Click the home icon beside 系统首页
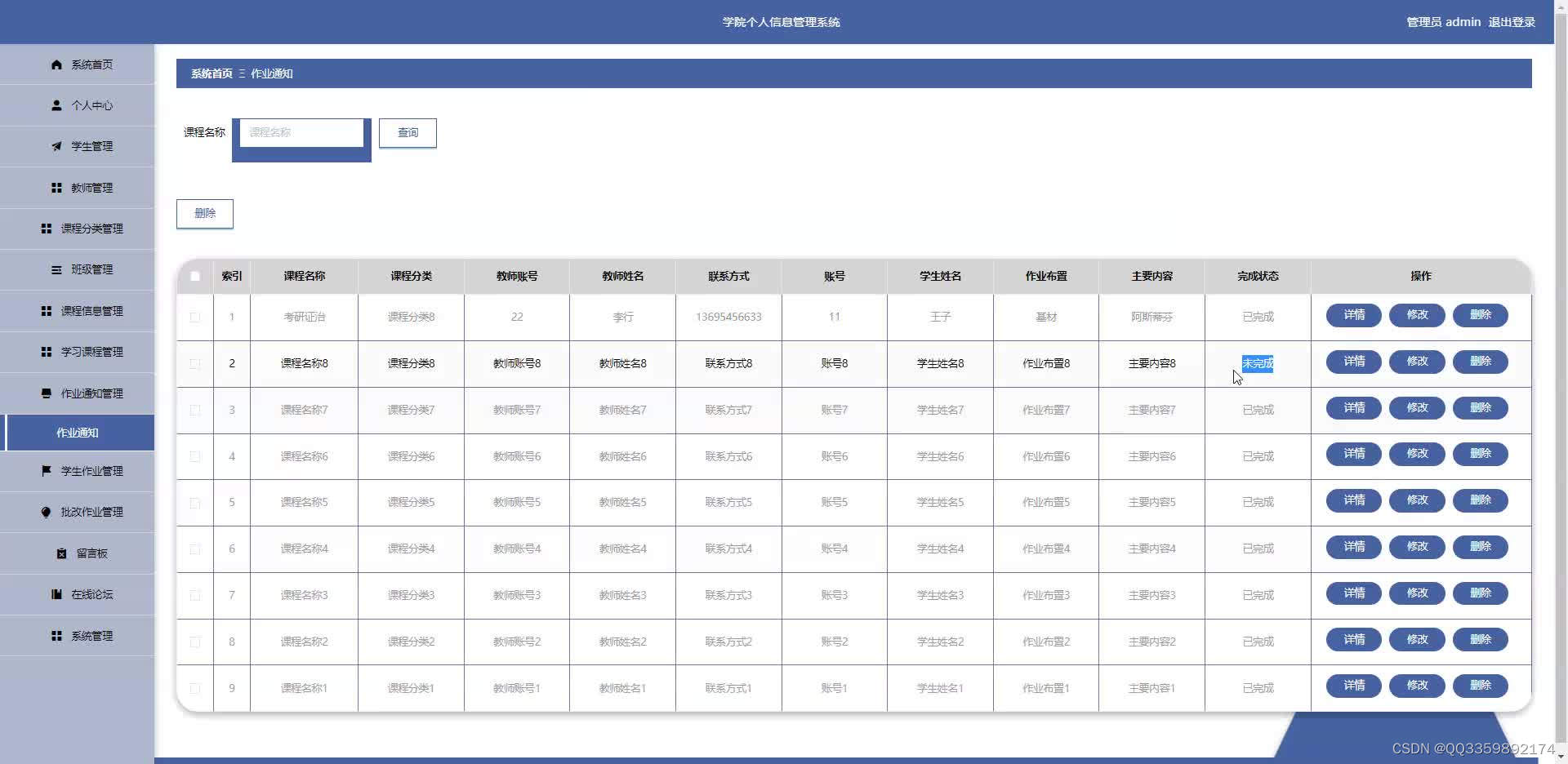The height and width of the screenshot is (764, 1568). 56,64
